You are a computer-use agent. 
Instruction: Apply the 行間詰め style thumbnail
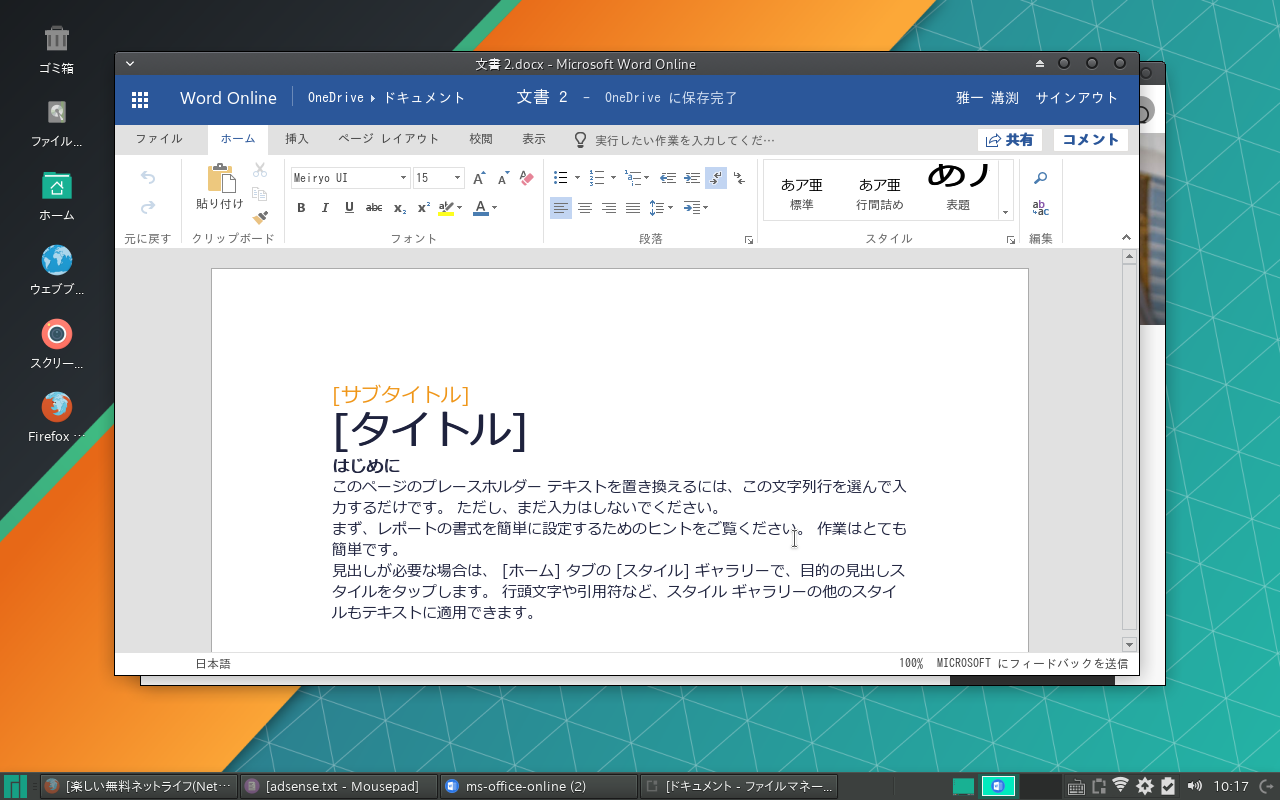pos(880,191)
